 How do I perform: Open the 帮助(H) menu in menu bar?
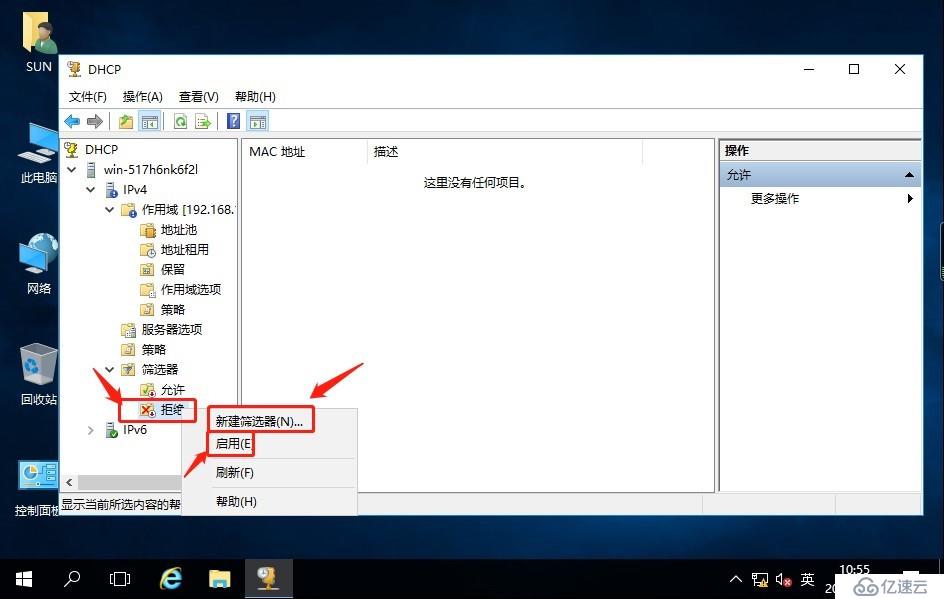[x=255, y=96]
